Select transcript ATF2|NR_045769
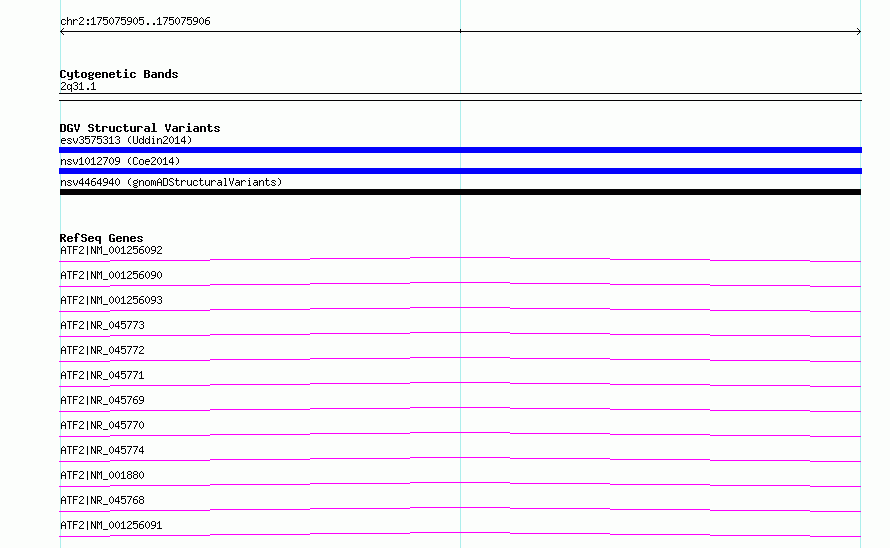 (102, 400)
